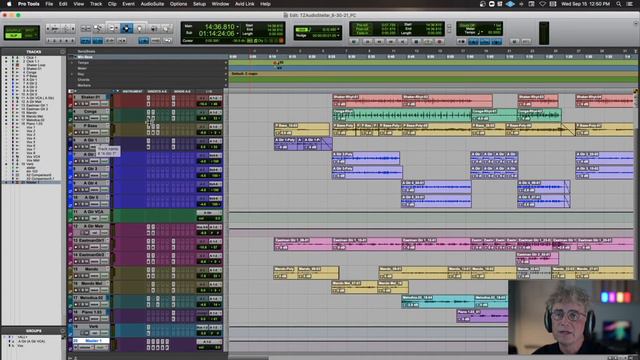
Task: Open macOS Control Center
Action: tap(630, 4)
